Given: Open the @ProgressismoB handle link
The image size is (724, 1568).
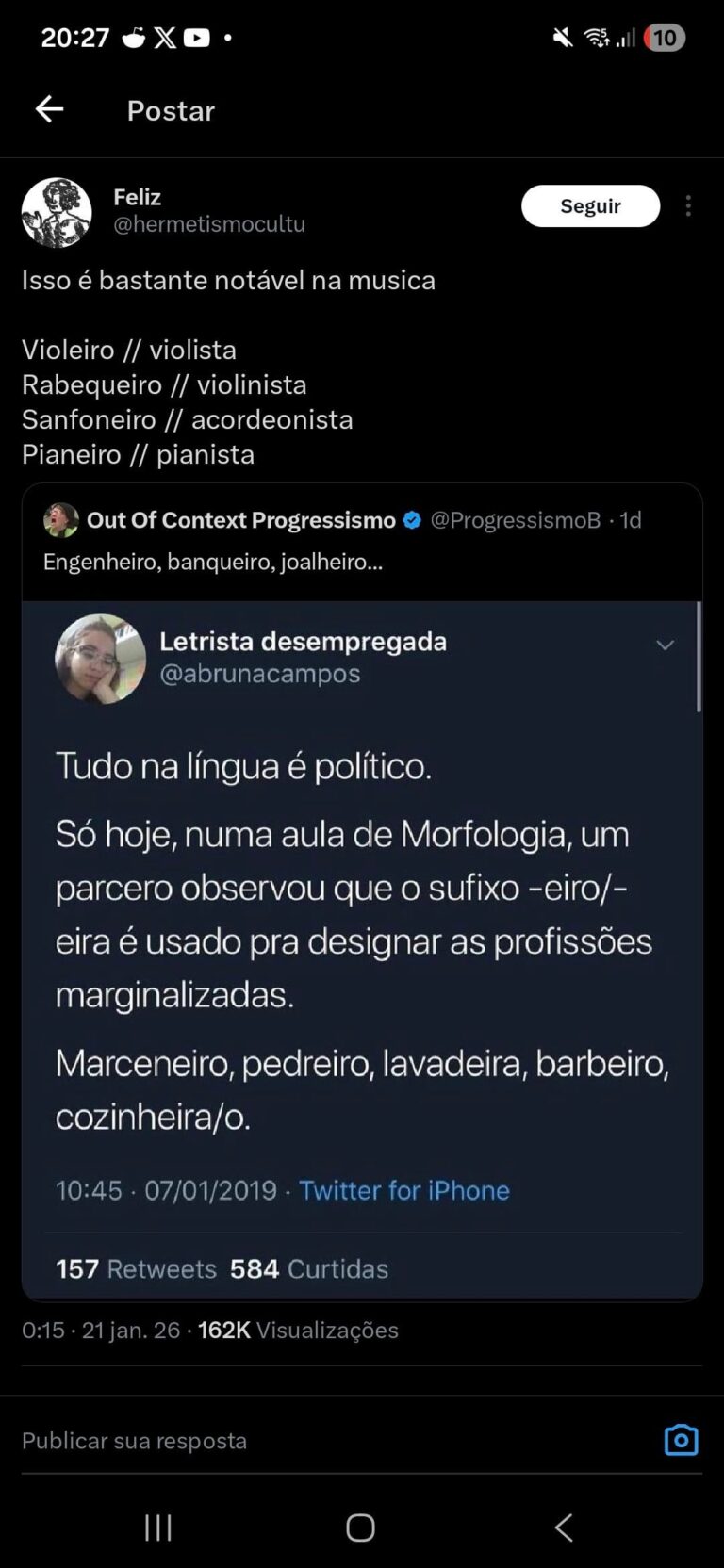Looking at the screenshot, I should click(515, 520).
